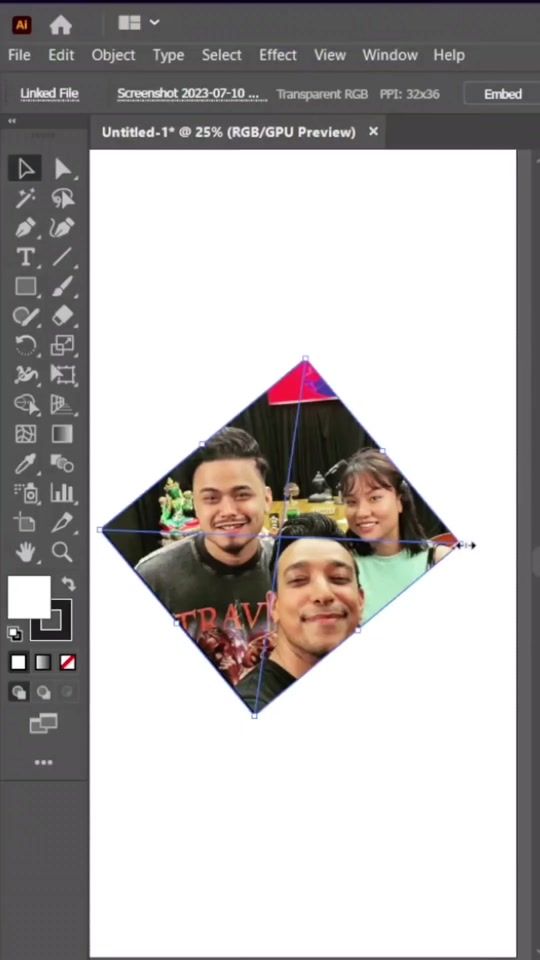Activate the Blend tool

point(62,463)
